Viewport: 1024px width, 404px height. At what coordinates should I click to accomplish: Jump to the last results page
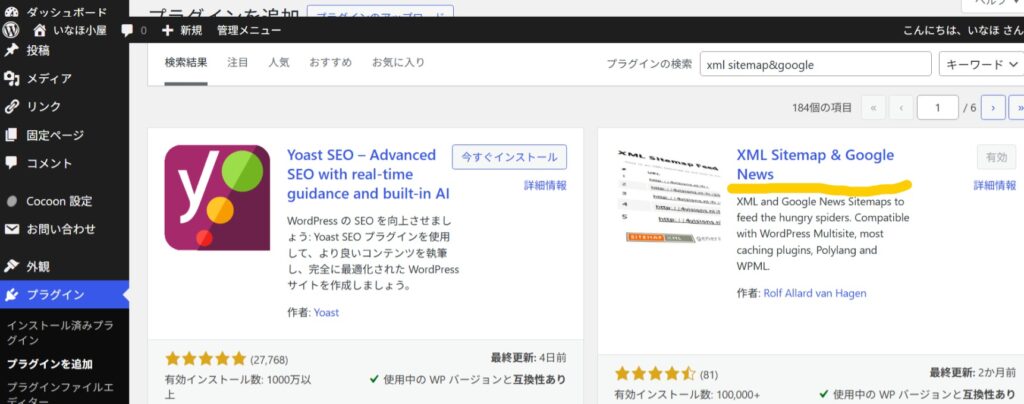[1017, 108]
